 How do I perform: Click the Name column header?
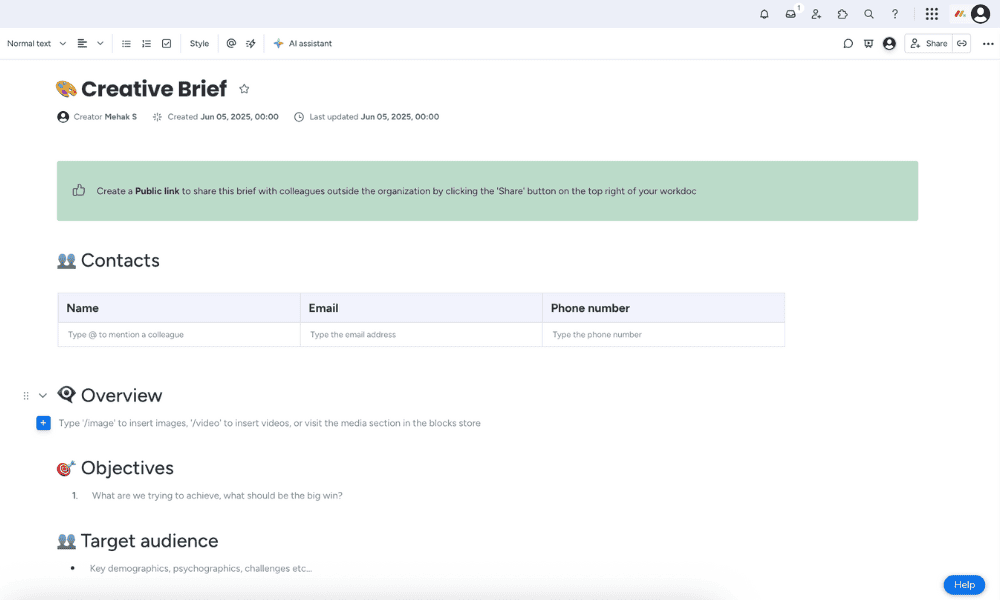point(179,308)
